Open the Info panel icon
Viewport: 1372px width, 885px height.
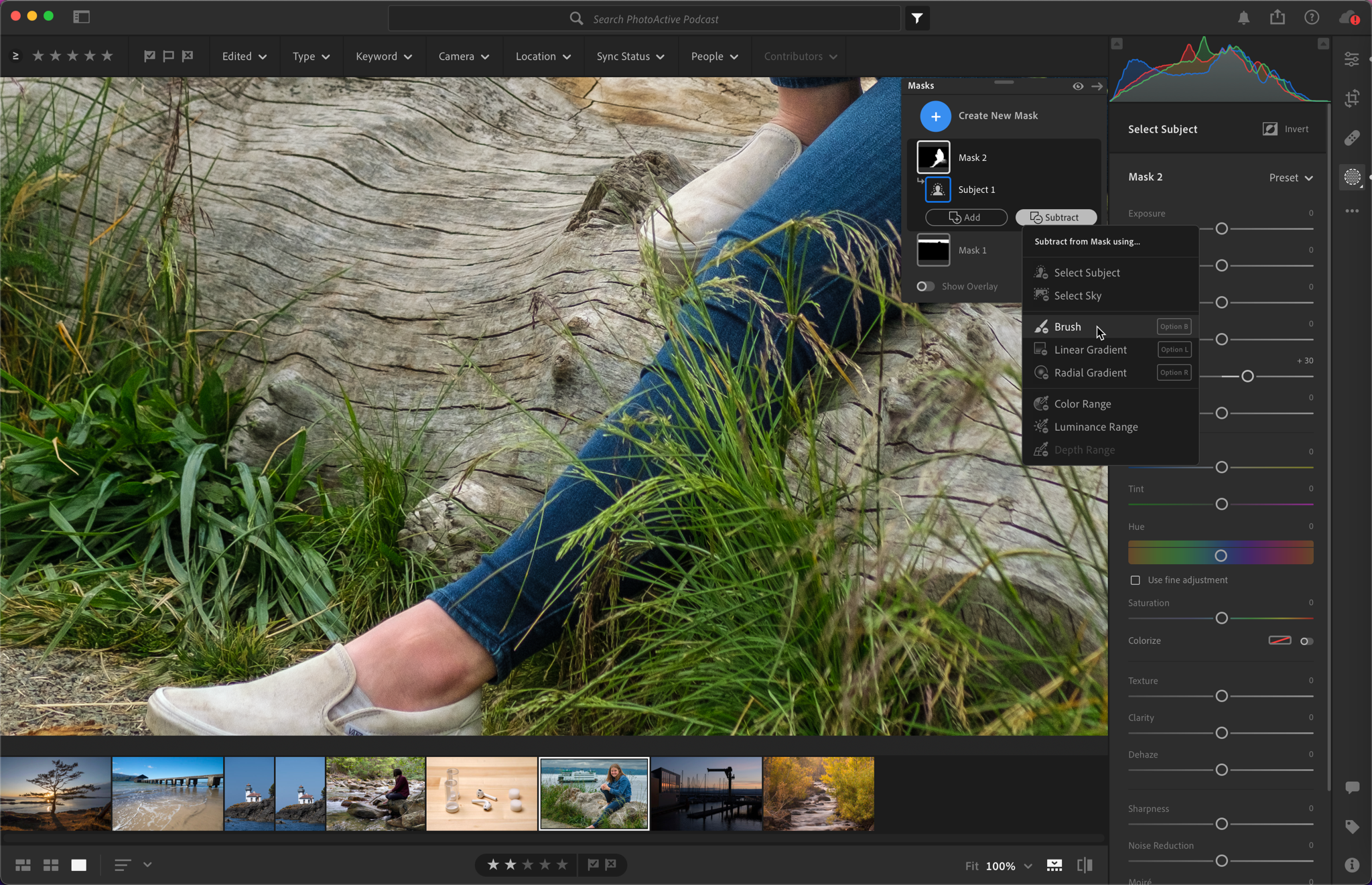click(1352, 865)
